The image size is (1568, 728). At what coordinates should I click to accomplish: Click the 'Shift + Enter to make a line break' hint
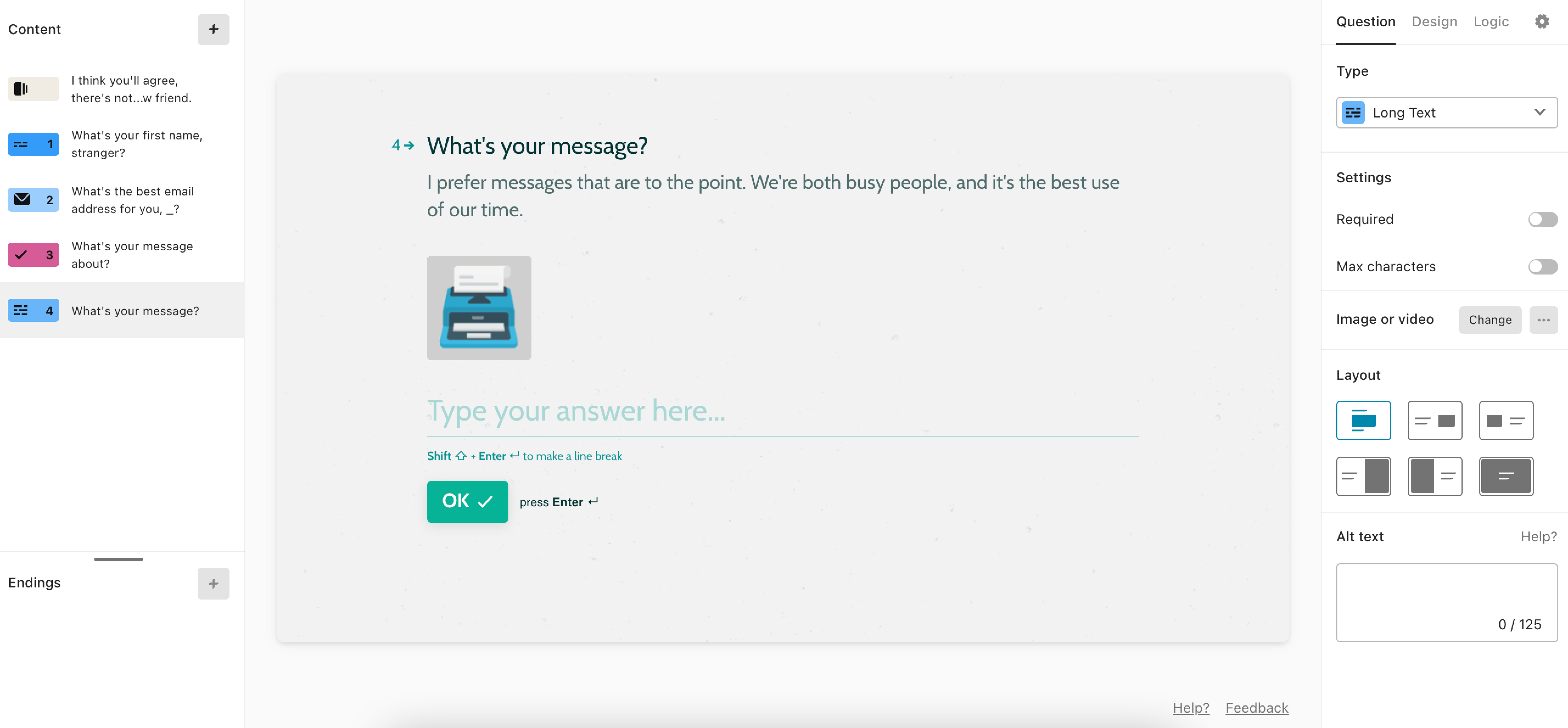click(x=524, y=456)
